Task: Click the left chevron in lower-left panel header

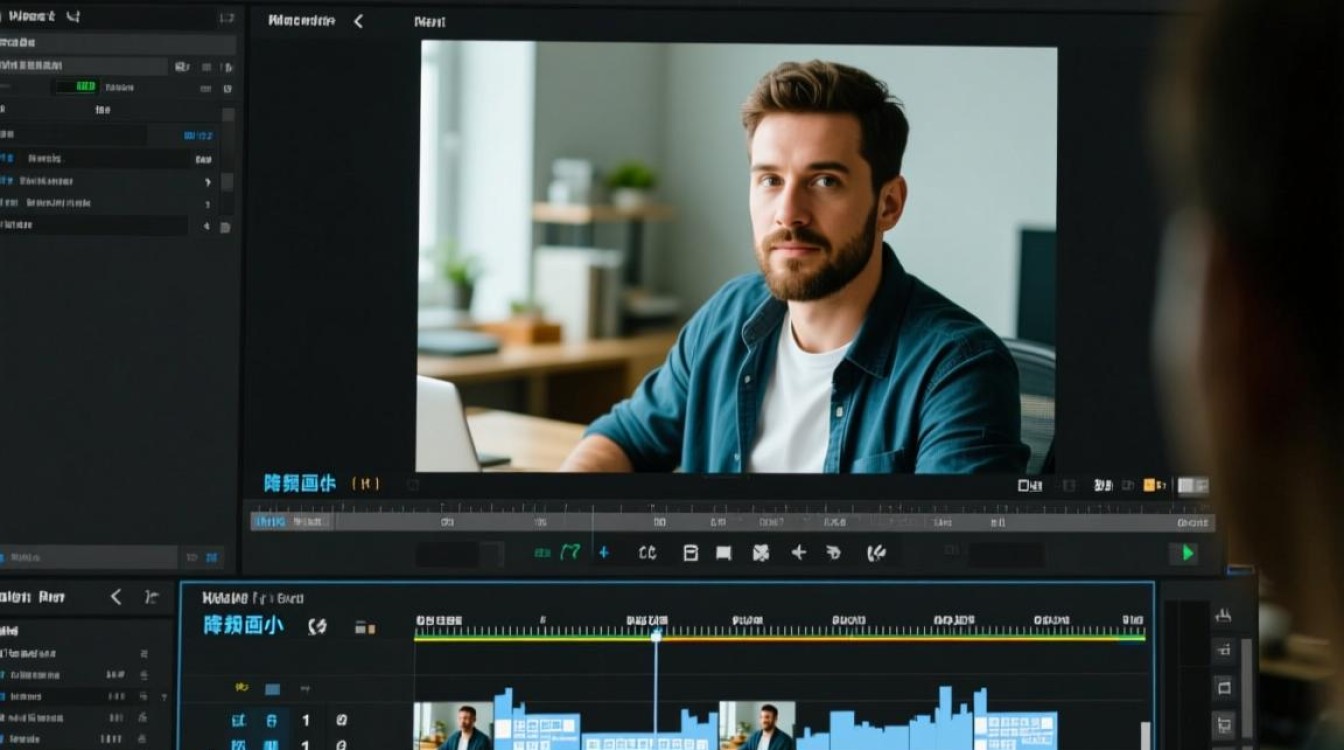Action: [116, 597]
